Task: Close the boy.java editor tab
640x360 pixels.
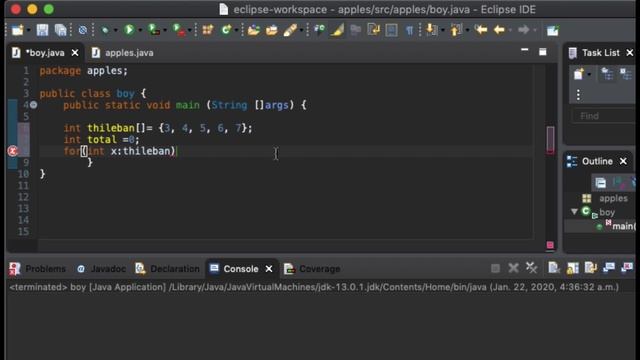Action: 75,53
